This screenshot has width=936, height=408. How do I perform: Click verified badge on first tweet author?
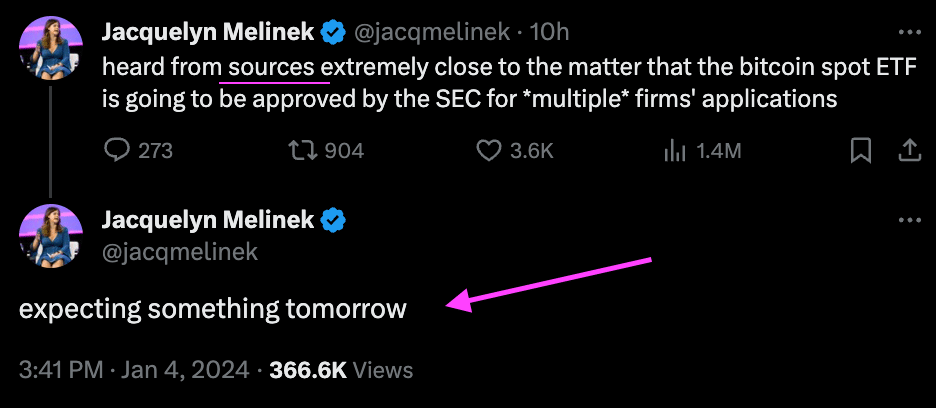(332, 33)
